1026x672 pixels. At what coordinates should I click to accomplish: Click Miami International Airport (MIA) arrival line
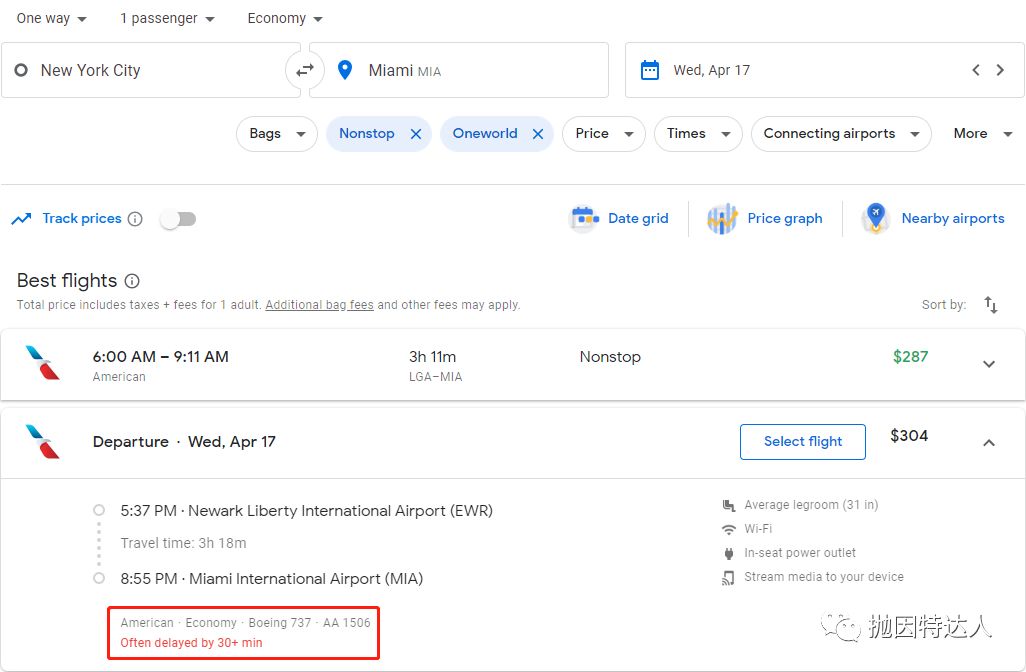(272, 578)
